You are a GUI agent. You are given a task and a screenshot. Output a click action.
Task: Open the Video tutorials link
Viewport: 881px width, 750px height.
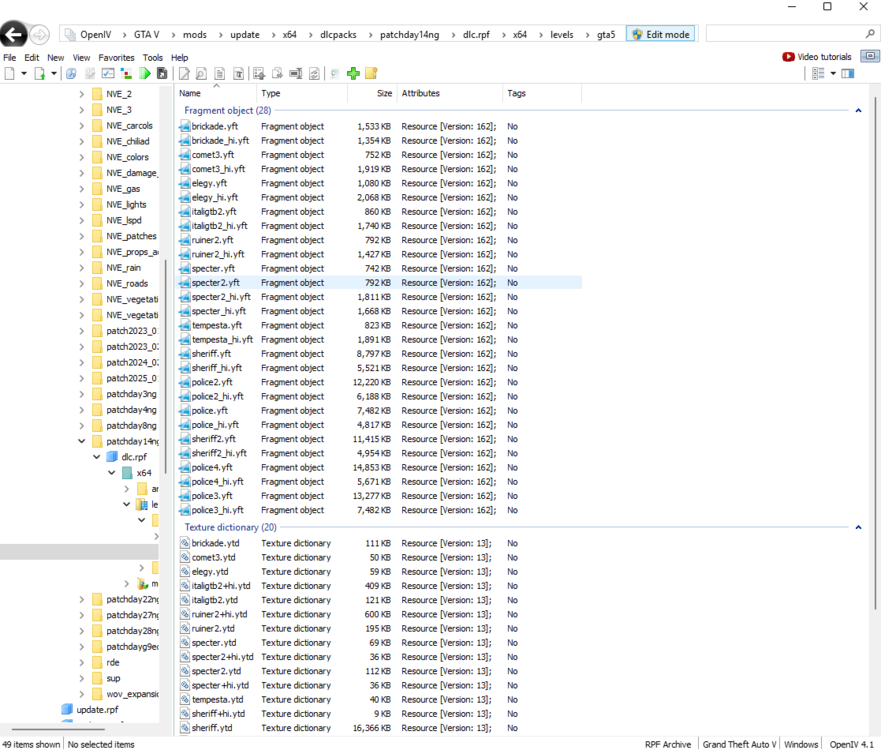pyautogui.click(x=824, y=58)
